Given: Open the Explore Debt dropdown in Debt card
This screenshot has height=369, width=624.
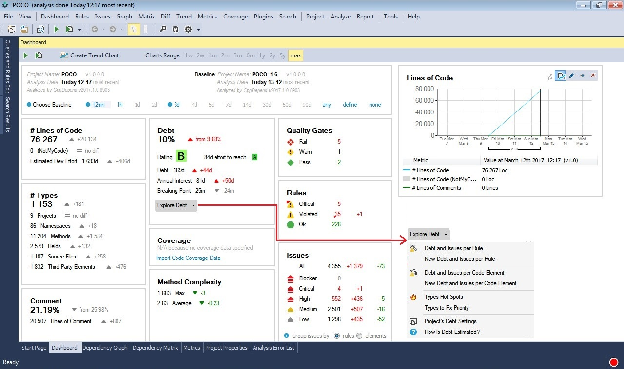Looking at the screenshot, I should [x=176, y=205].
